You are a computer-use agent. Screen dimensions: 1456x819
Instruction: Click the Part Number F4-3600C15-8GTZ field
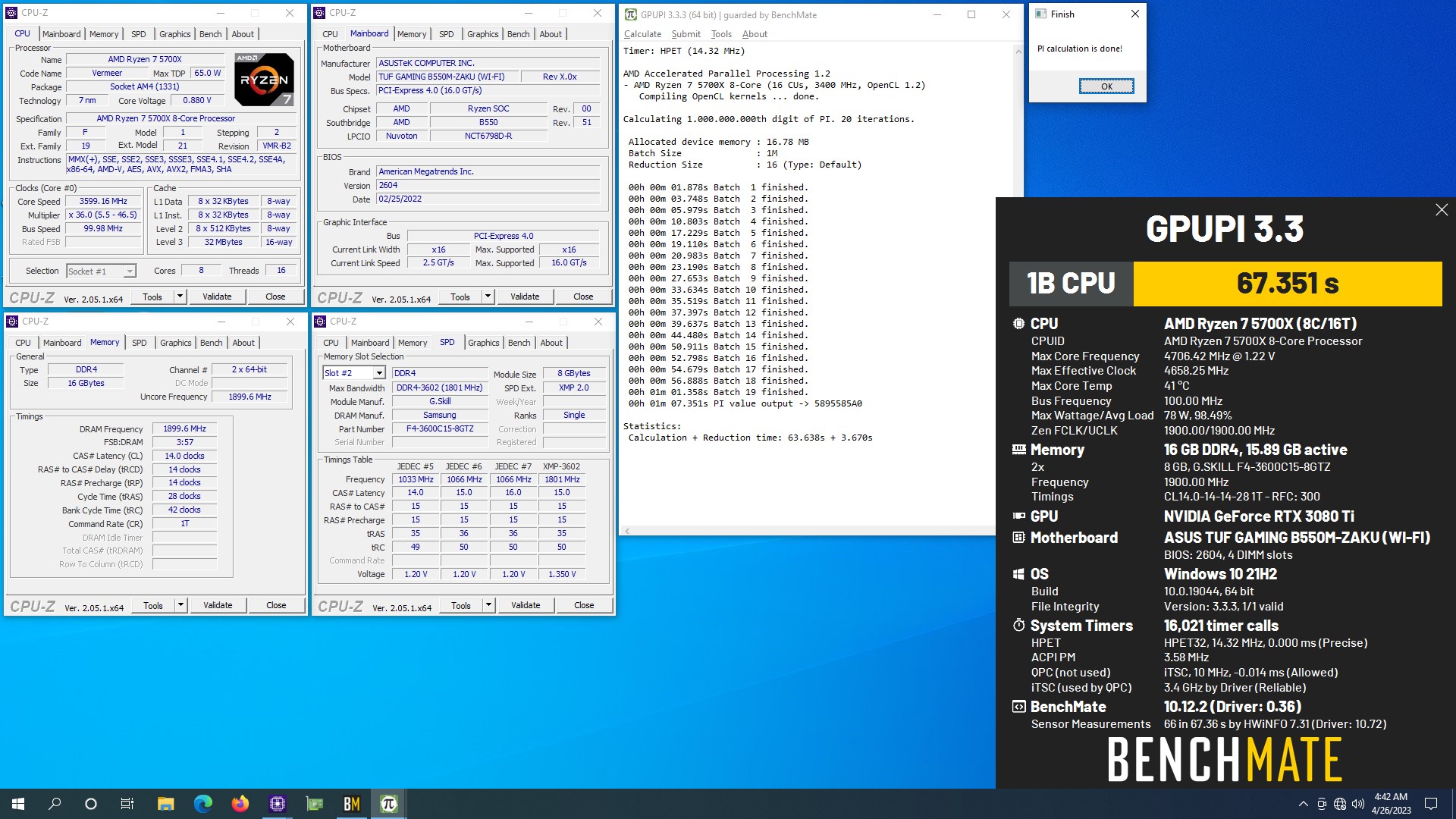point(440,429)
